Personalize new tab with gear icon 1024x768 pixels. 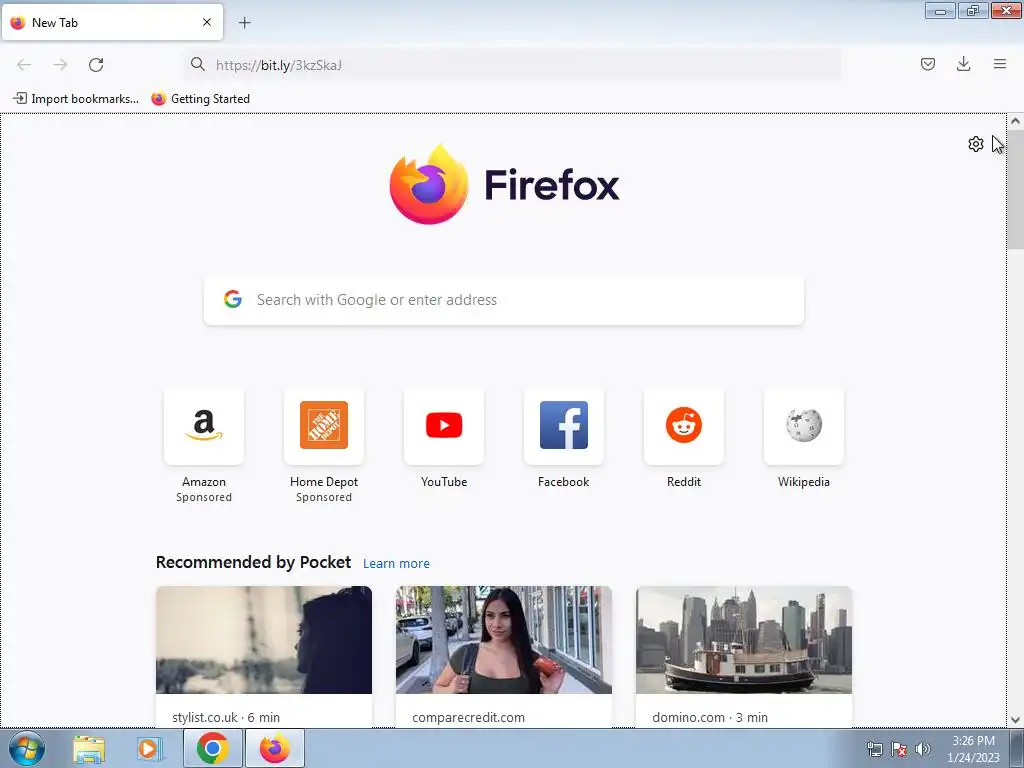(x=976, y=144)
